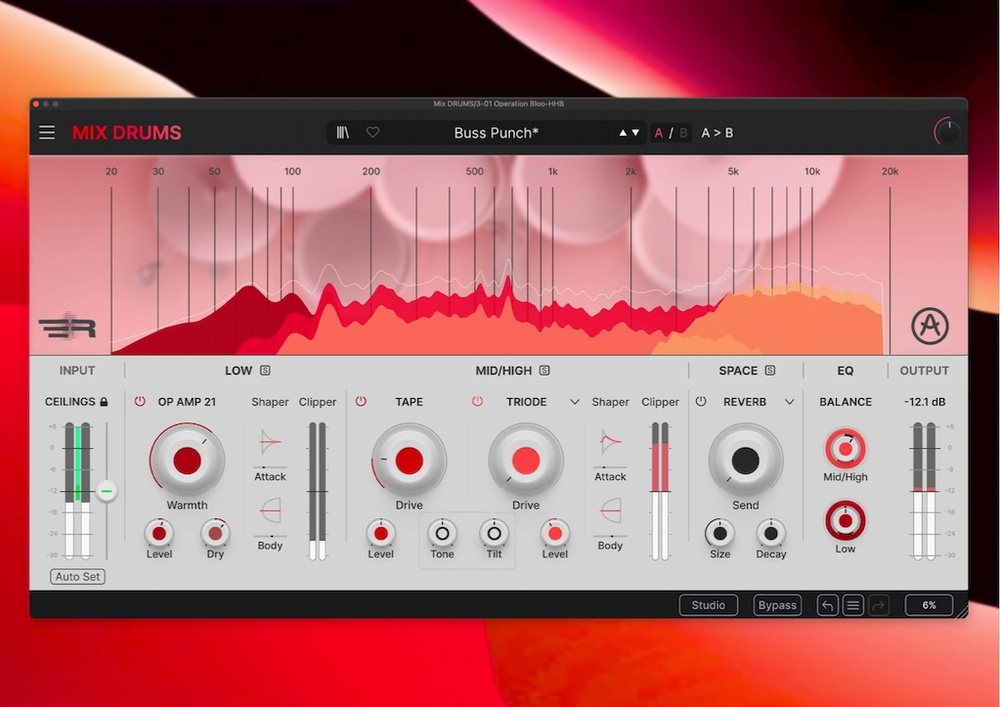Solo the LOW band

265,370
